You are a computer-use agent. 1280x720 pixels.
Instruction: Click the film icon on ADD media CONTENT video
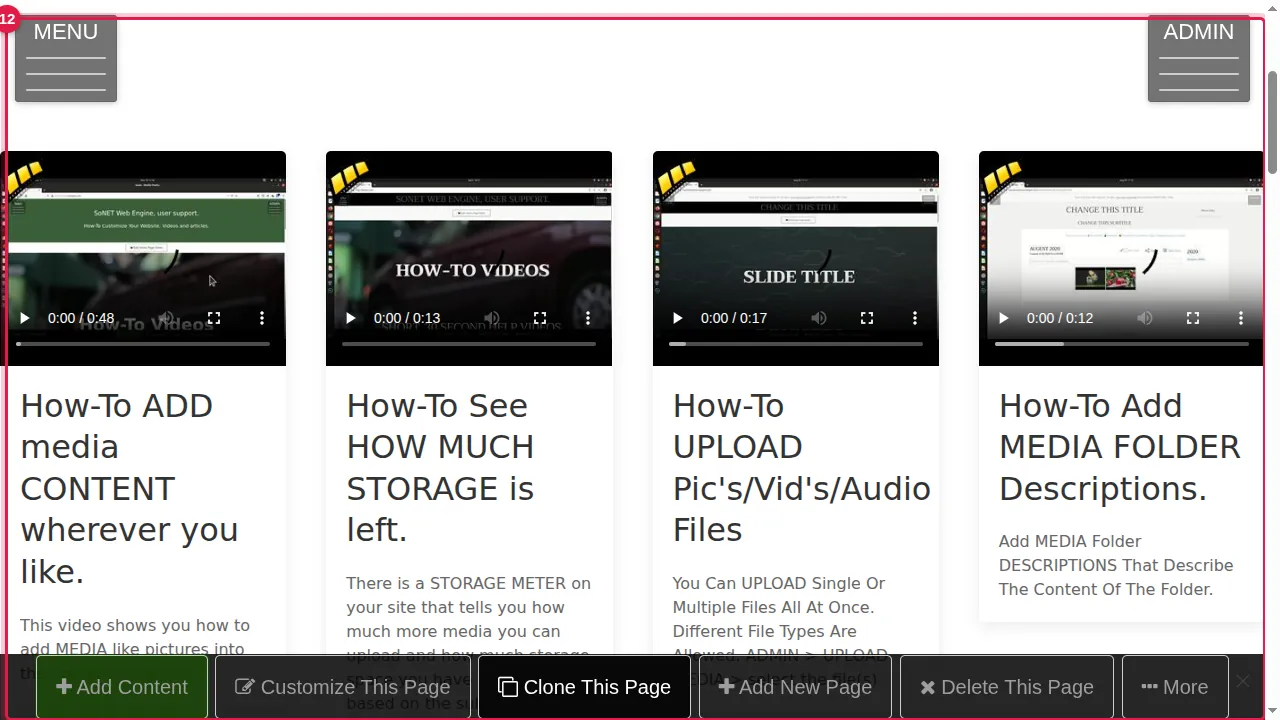(x=25, y=178)
